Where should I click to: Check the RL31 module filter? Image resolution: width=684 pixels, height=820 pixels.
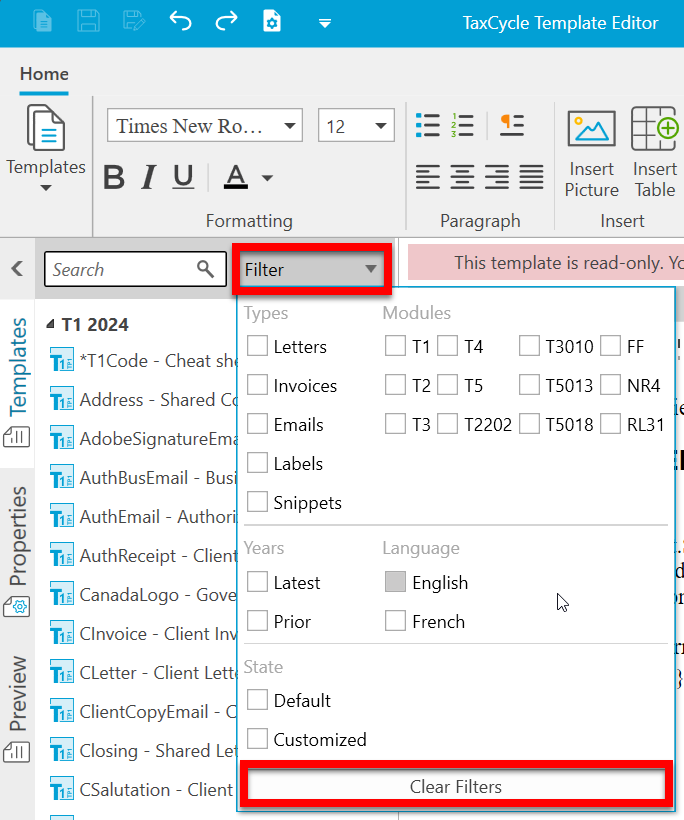tap(610, 424)
